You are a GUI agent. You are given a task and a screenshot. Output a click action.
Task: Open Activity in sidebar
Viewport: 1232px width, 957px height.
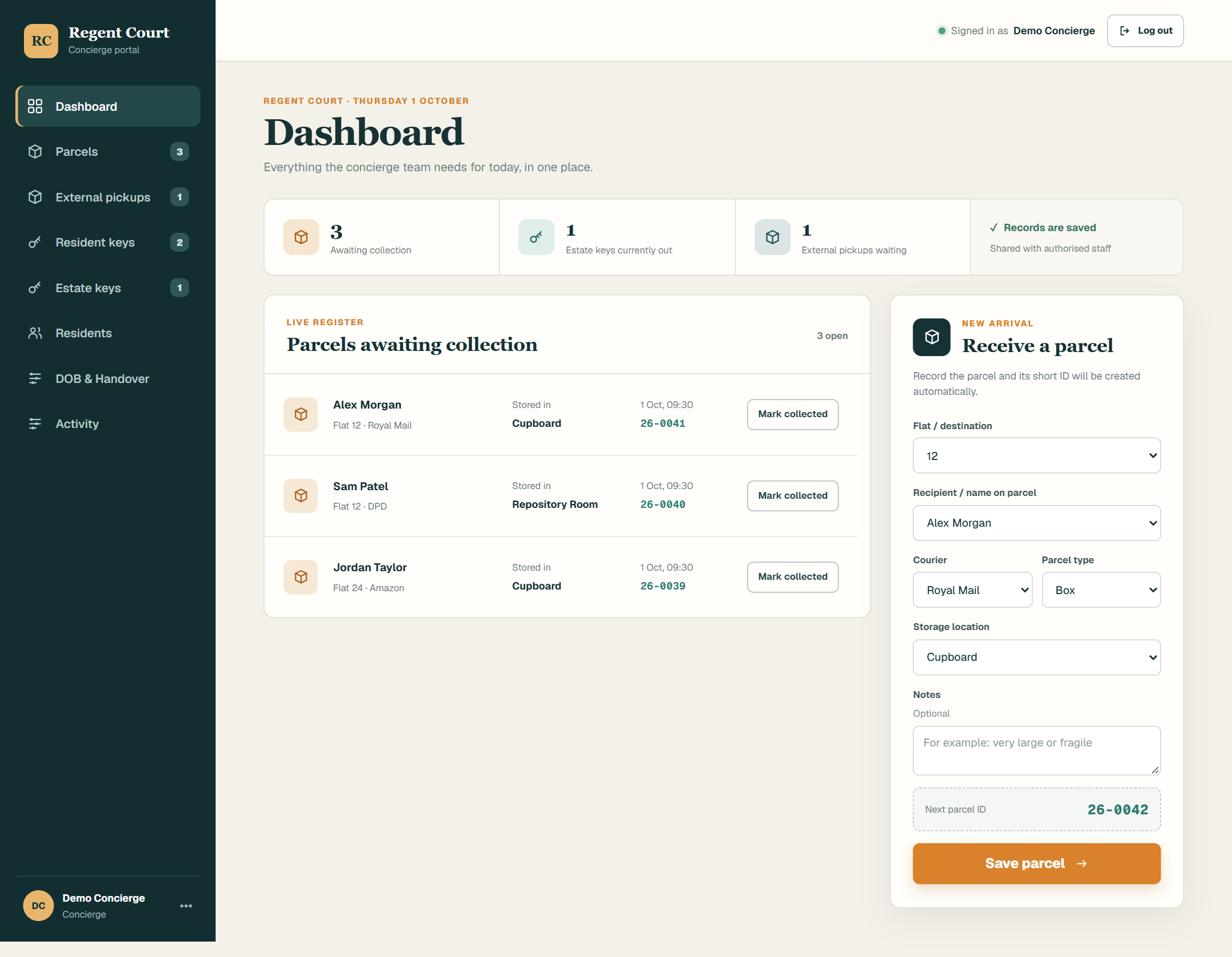pyautogui.click(x=108, y=424)
